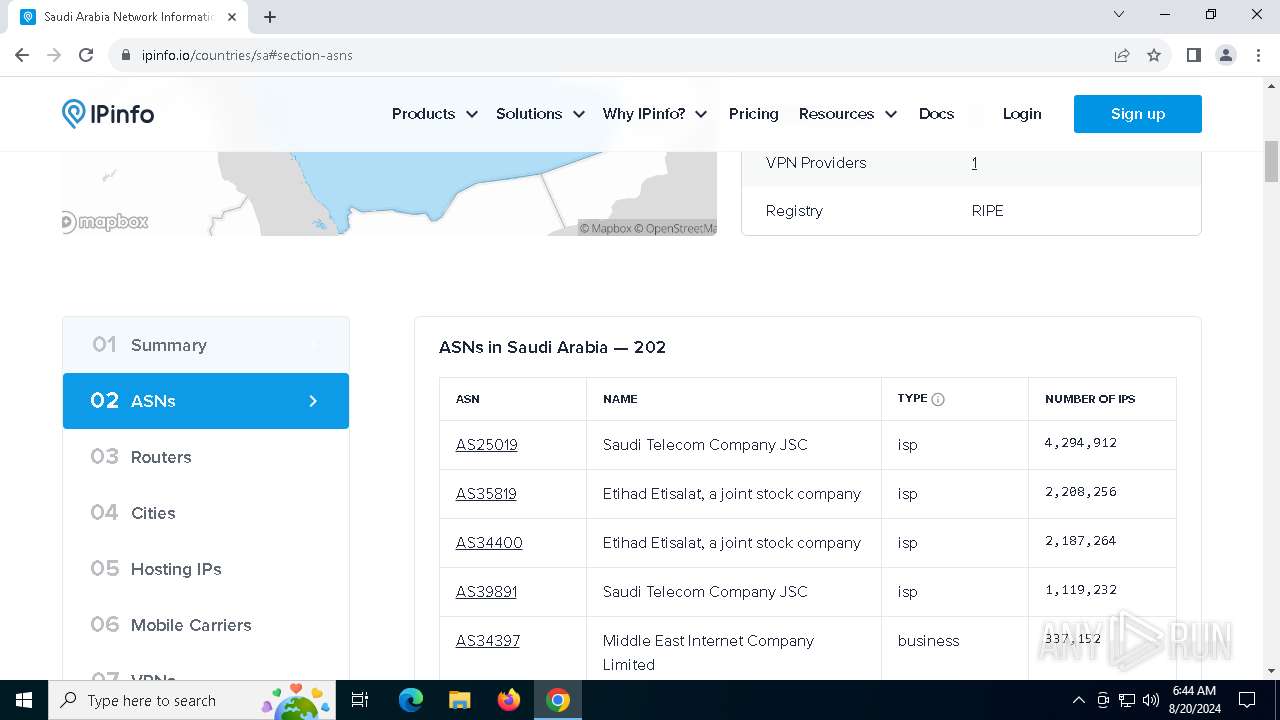Open a new browser tab
Screen dimensions: 1280x720
click(270, 17)
